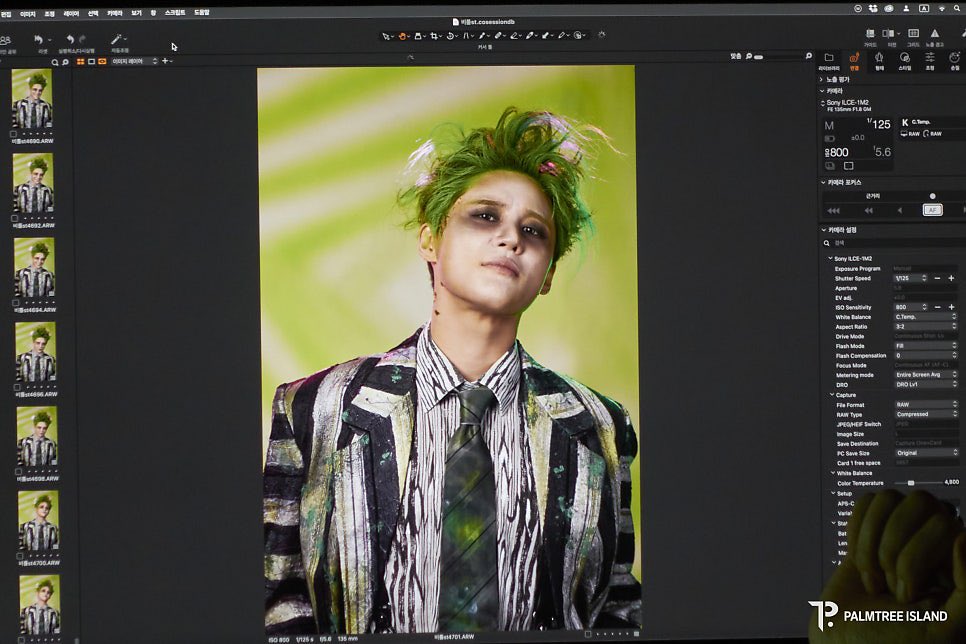The width and height of the screenshot is (966, 644).
Task: Show the grid overlay icon
Action: (x=914, y=33)
